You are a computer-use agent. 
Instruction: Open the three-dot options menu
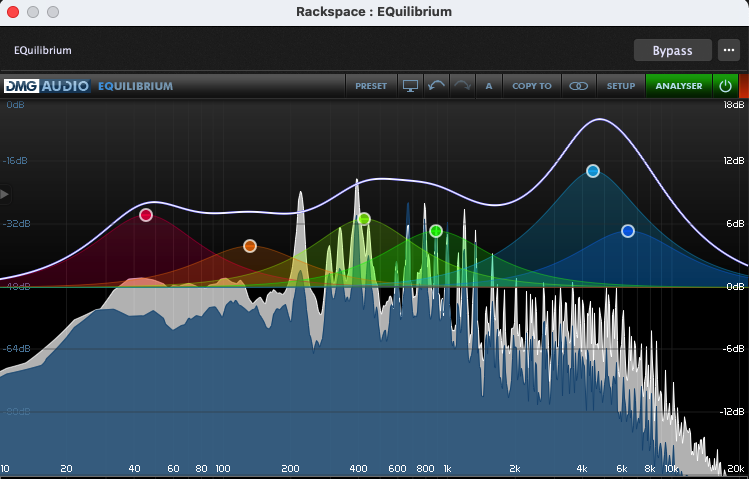pos(728,51)
